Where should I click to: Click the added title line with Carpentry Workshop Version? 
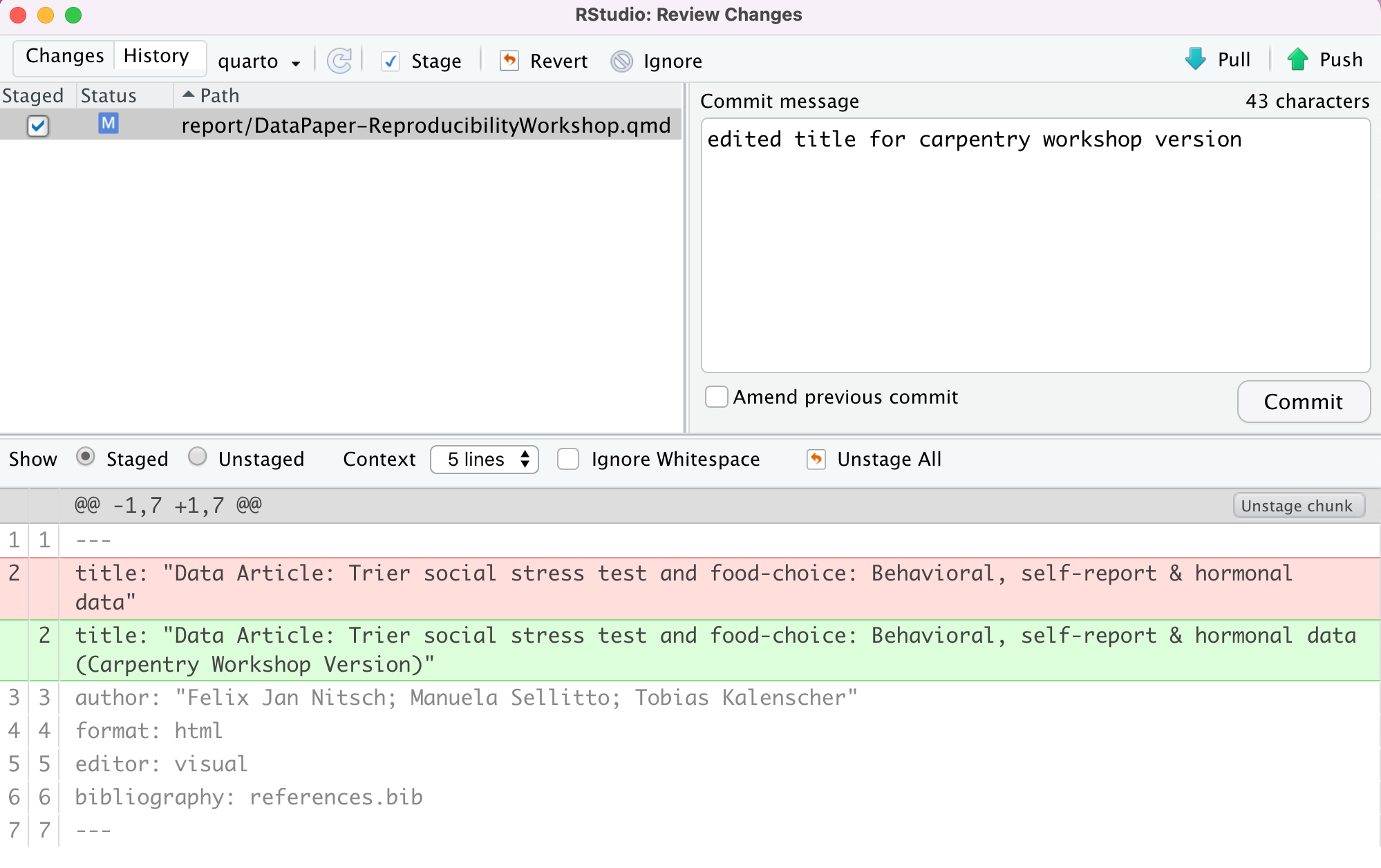[x=690, y=650]
